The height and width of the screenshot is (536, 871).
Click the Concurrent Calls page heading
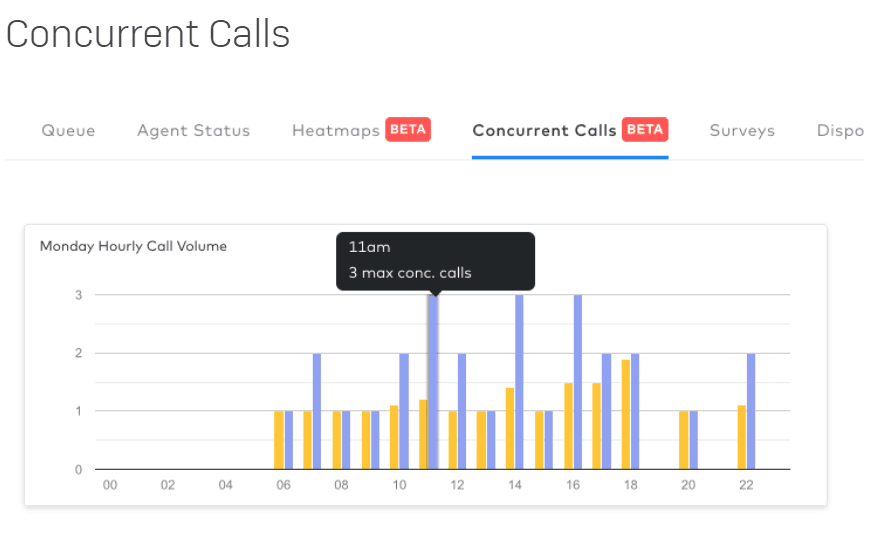coord(148,34)
